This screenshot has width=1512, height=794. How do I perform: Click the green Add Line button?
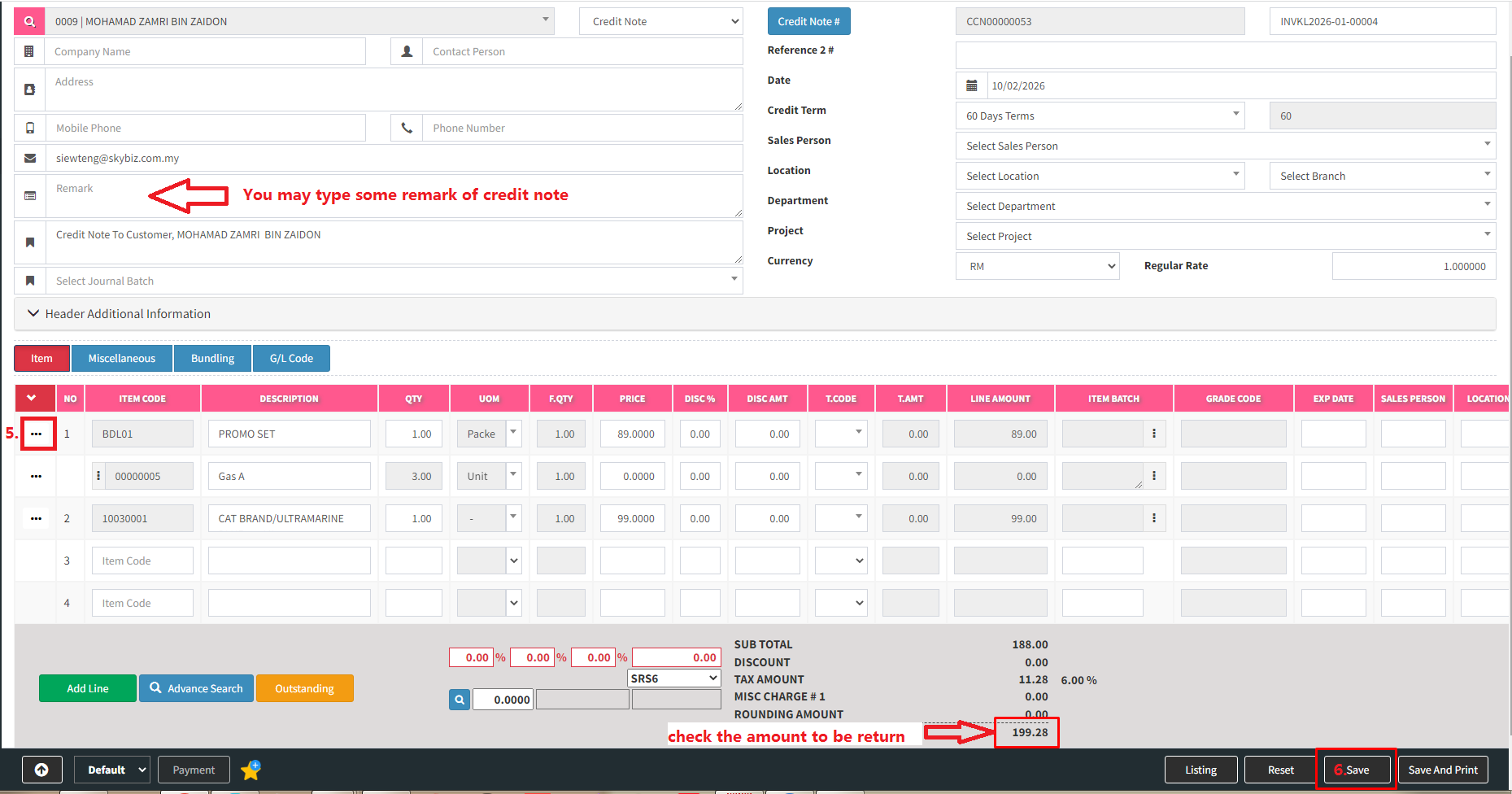(x=87, y=688)
